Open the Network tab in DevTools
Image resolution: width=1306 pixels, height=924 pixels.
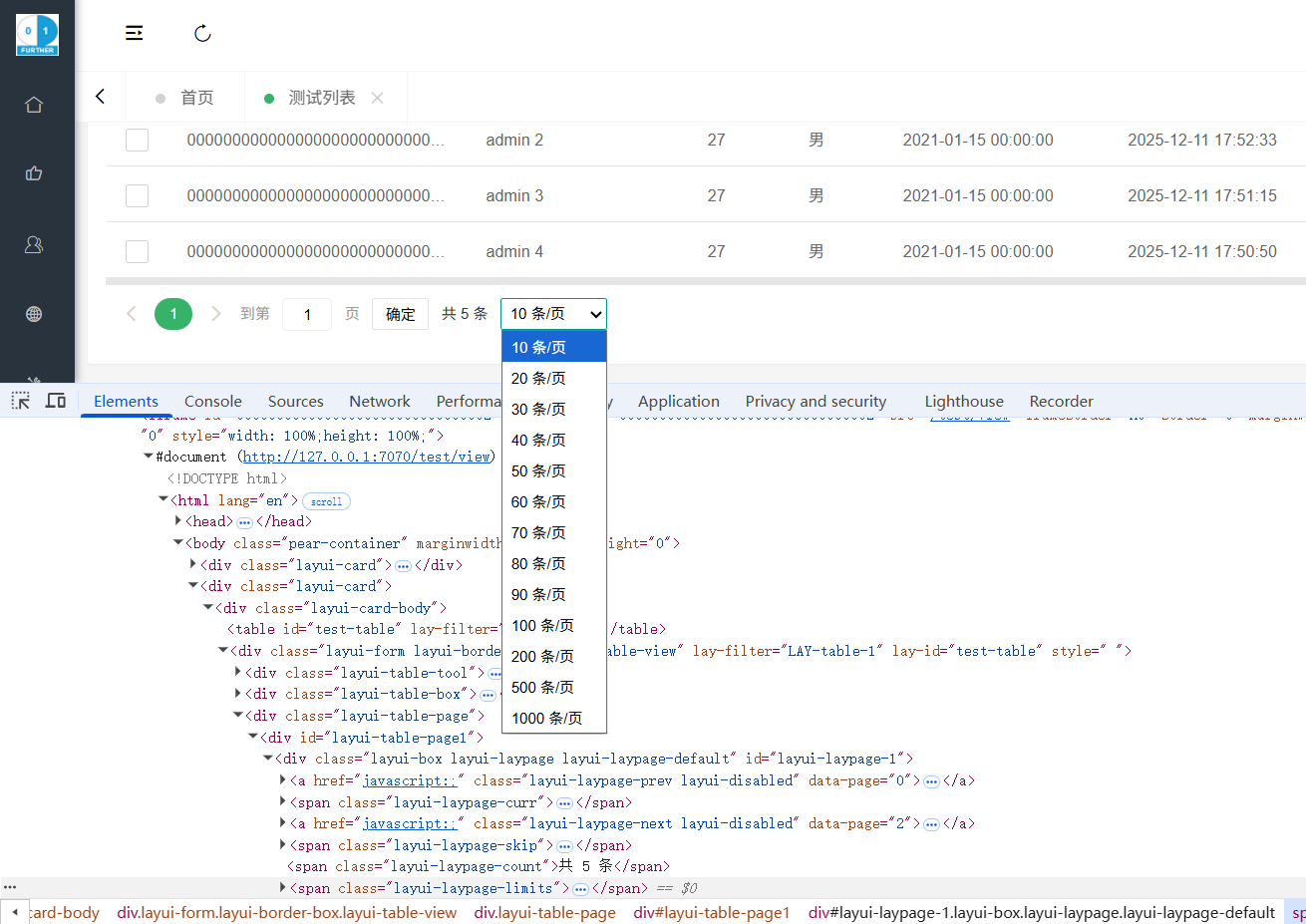coord(380,401)
